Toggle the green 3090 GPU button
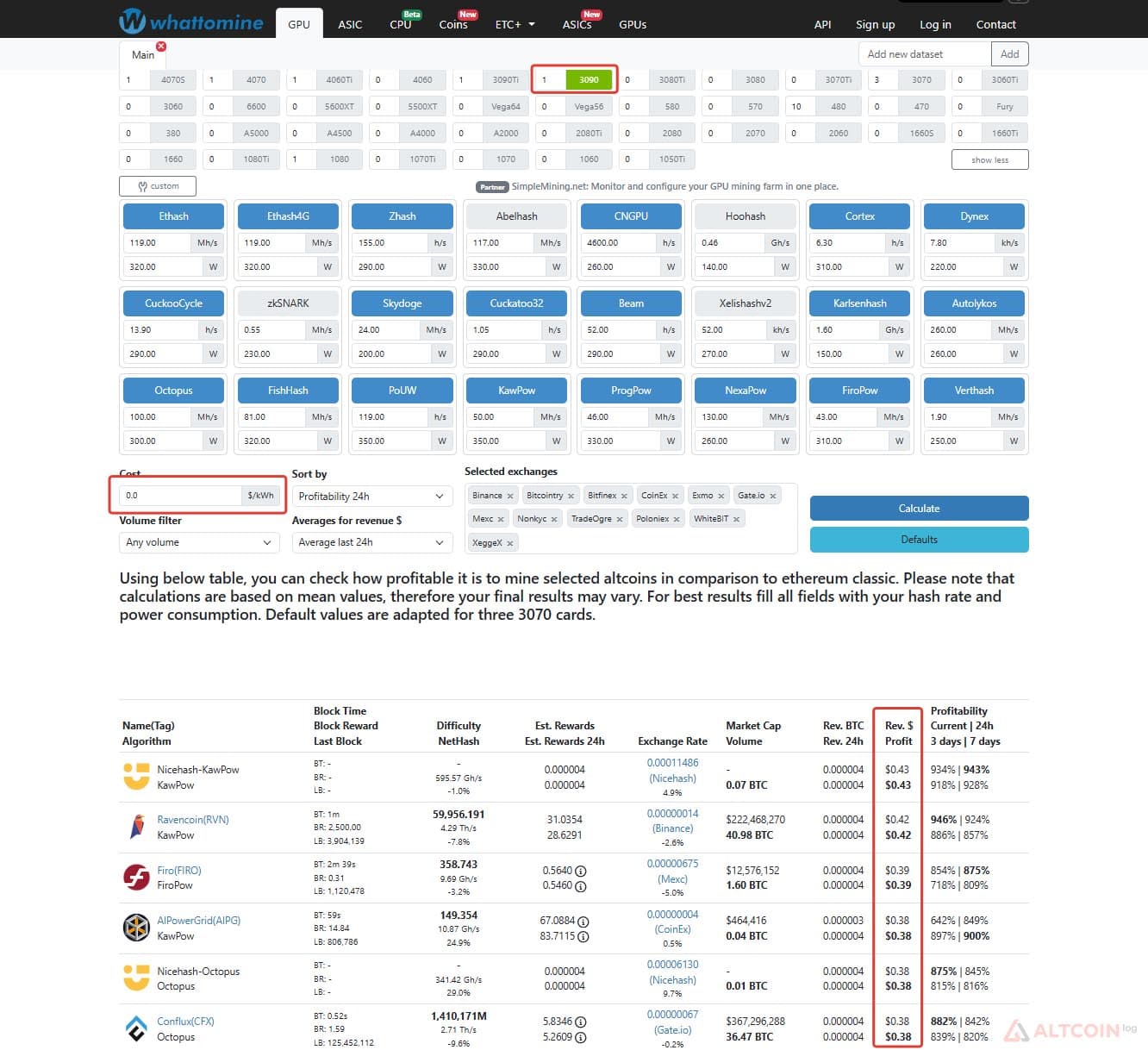 (589, 80)
